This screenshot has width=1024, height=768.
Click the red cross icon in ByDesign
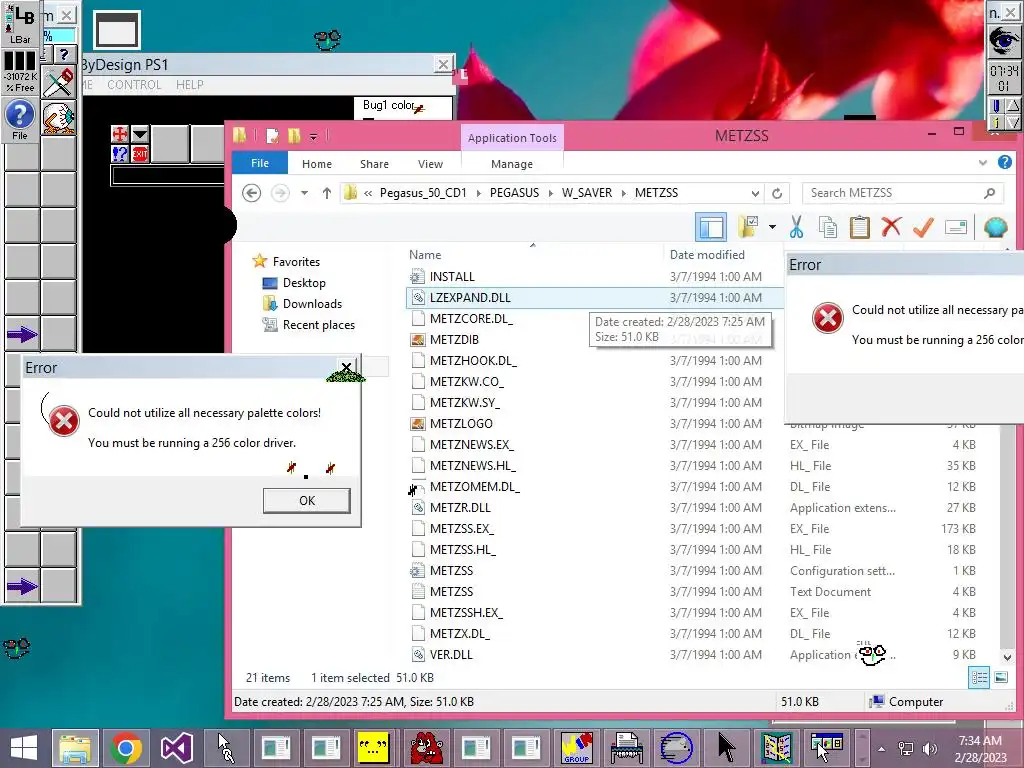[120, 134]
